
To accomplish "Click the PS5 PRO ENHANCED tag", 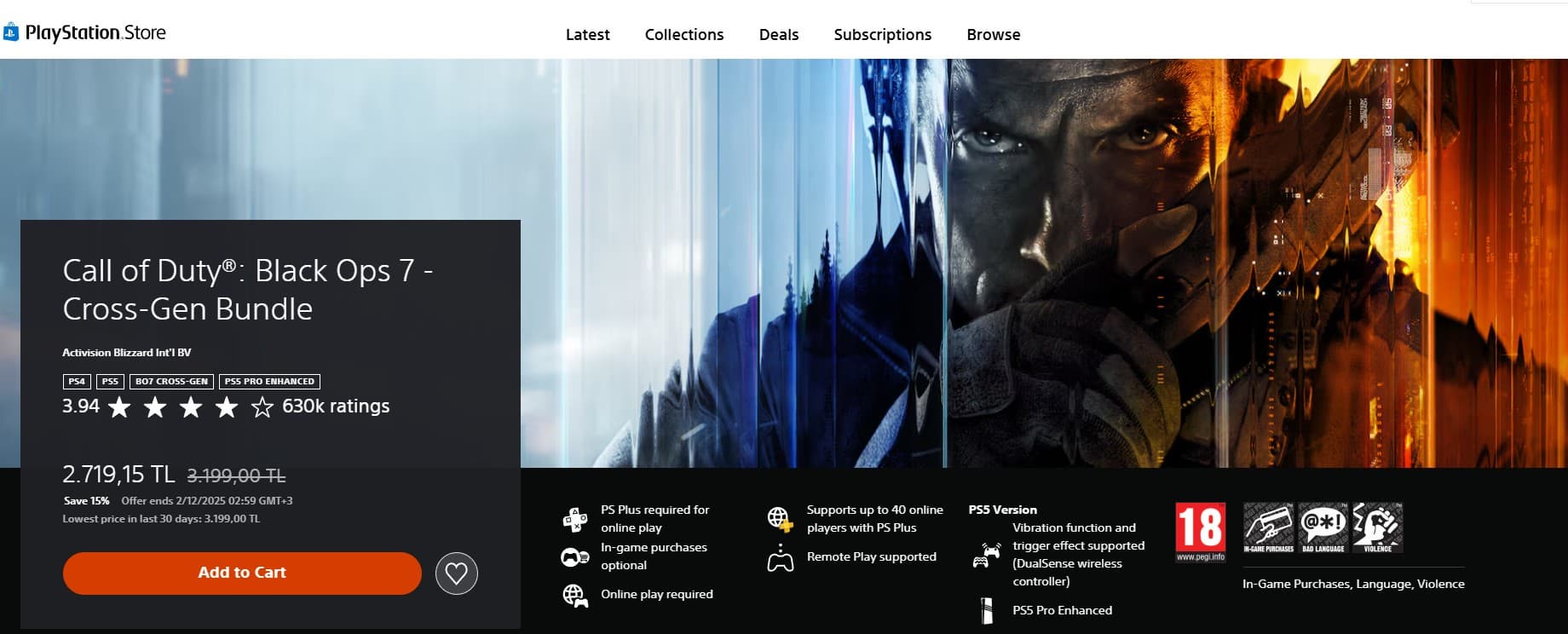I will point(269,382).
